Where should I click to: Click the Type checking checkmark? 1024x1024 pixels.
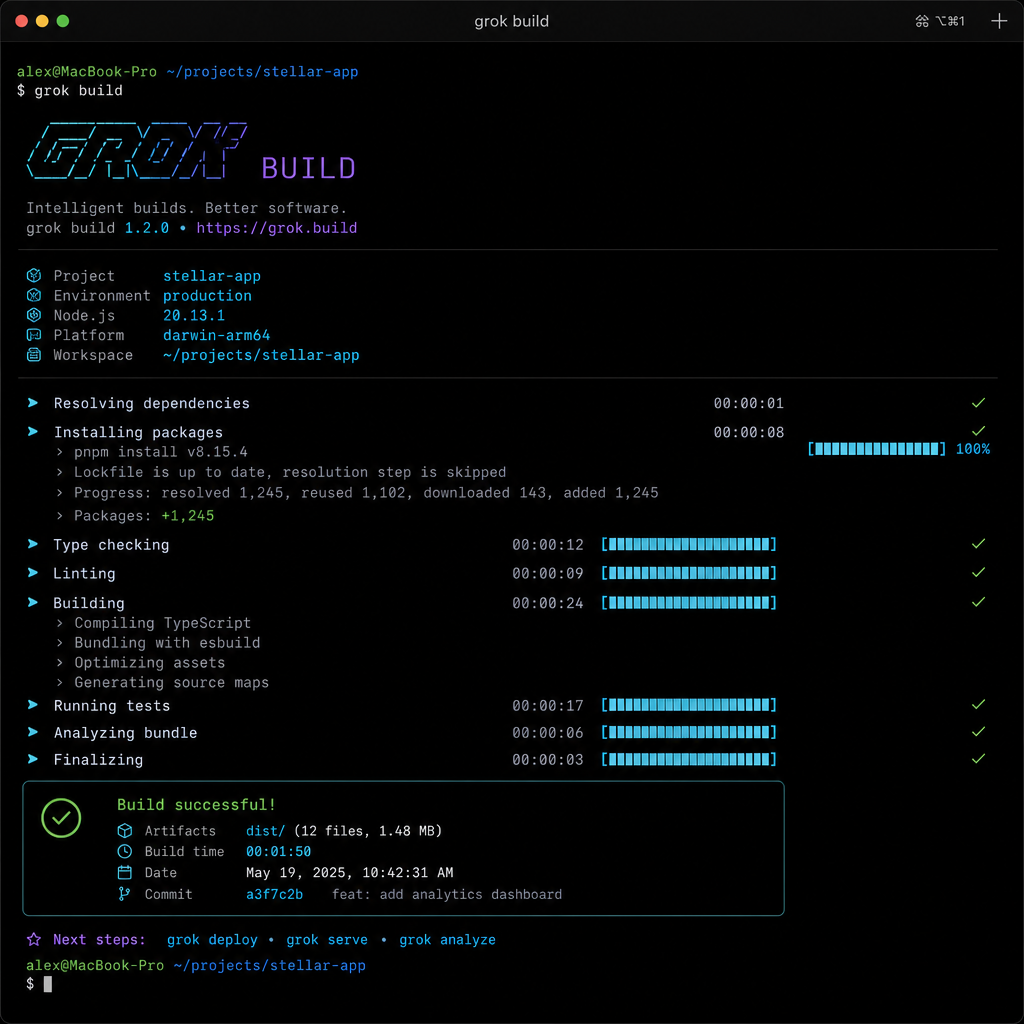point(978,543)
